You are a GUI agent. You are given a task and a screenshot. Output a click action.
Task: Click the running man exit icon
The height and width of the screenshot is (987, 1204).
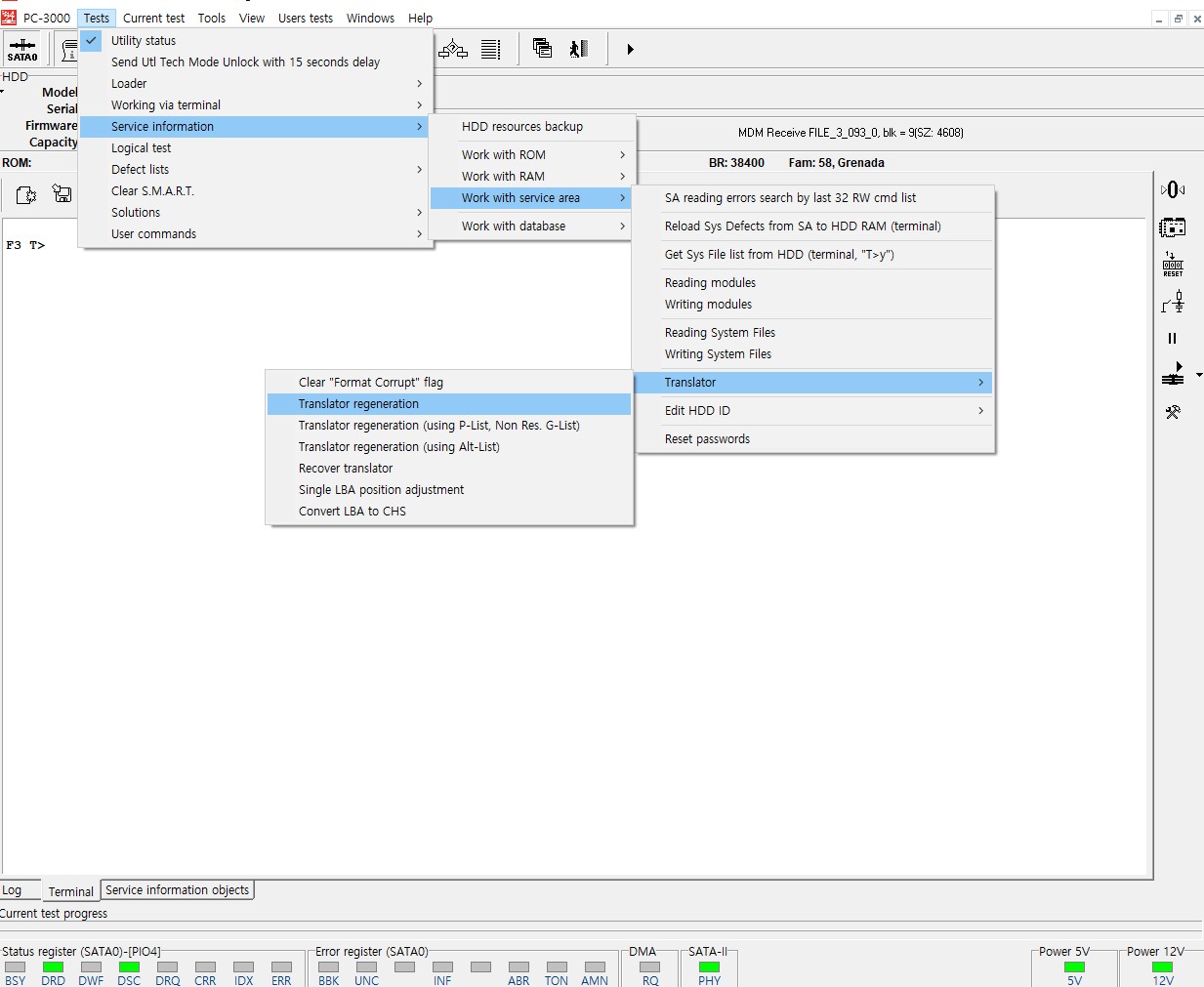pos(579,48)
